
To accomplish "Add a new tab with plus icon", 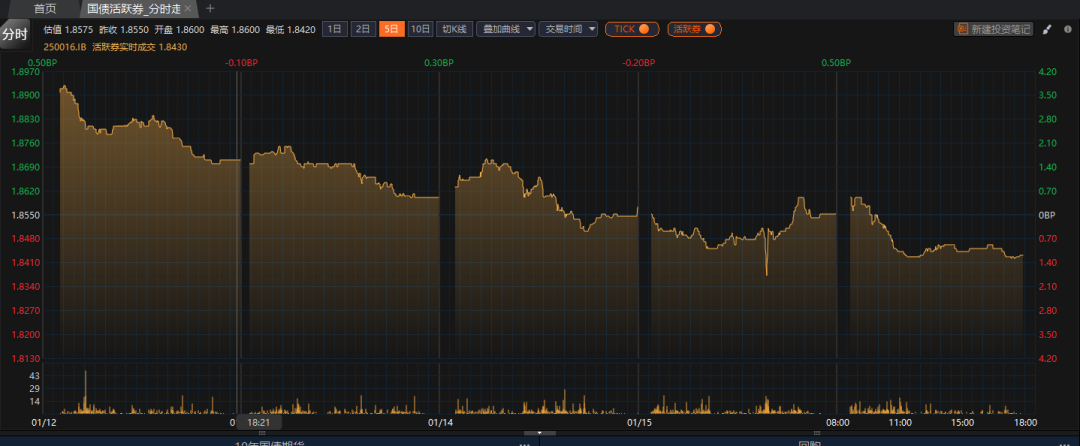I will pyautogui.click(x=209, y=8).
